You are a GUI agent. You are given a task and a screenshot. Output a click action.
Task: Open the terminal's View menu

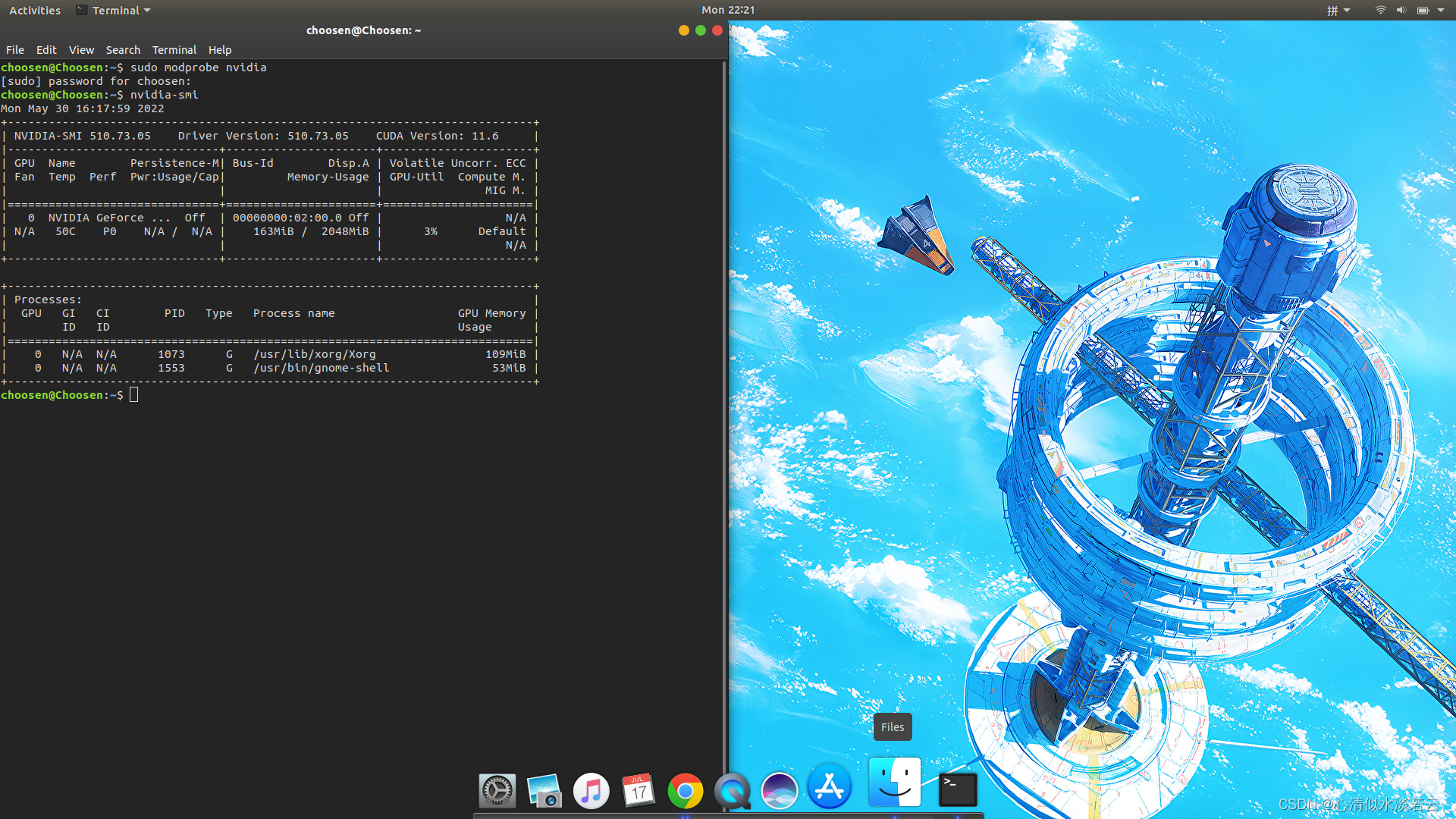pos(81,50)
